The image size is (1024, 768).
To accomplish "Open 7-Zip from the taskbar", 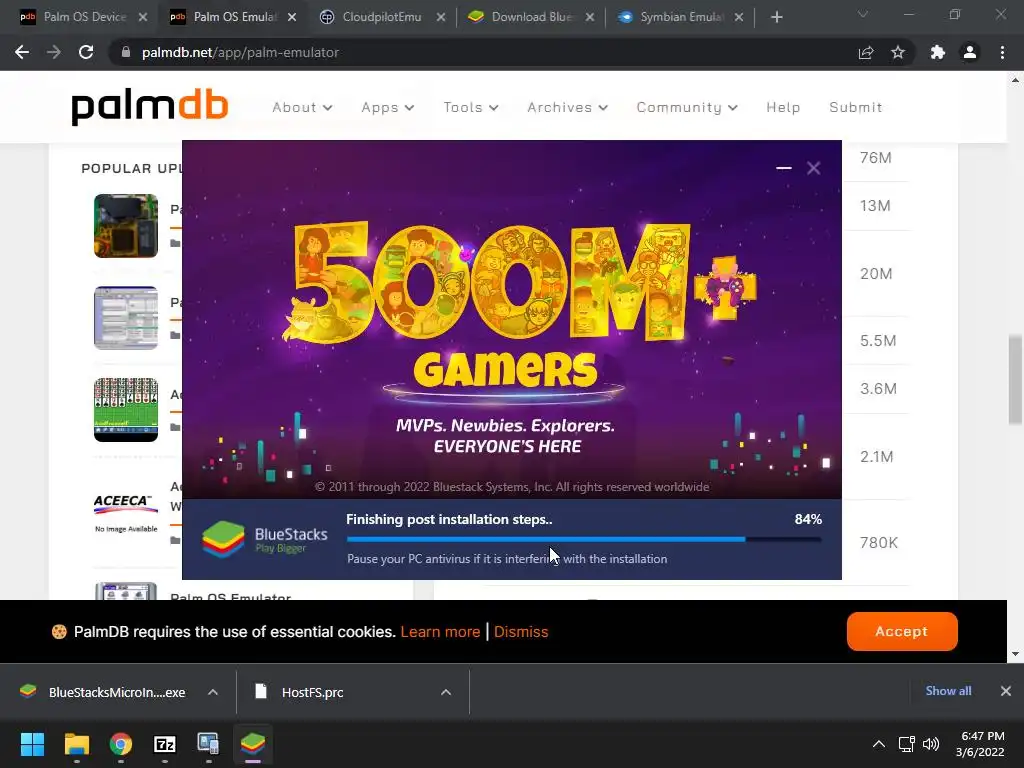I will pos(165,744).
